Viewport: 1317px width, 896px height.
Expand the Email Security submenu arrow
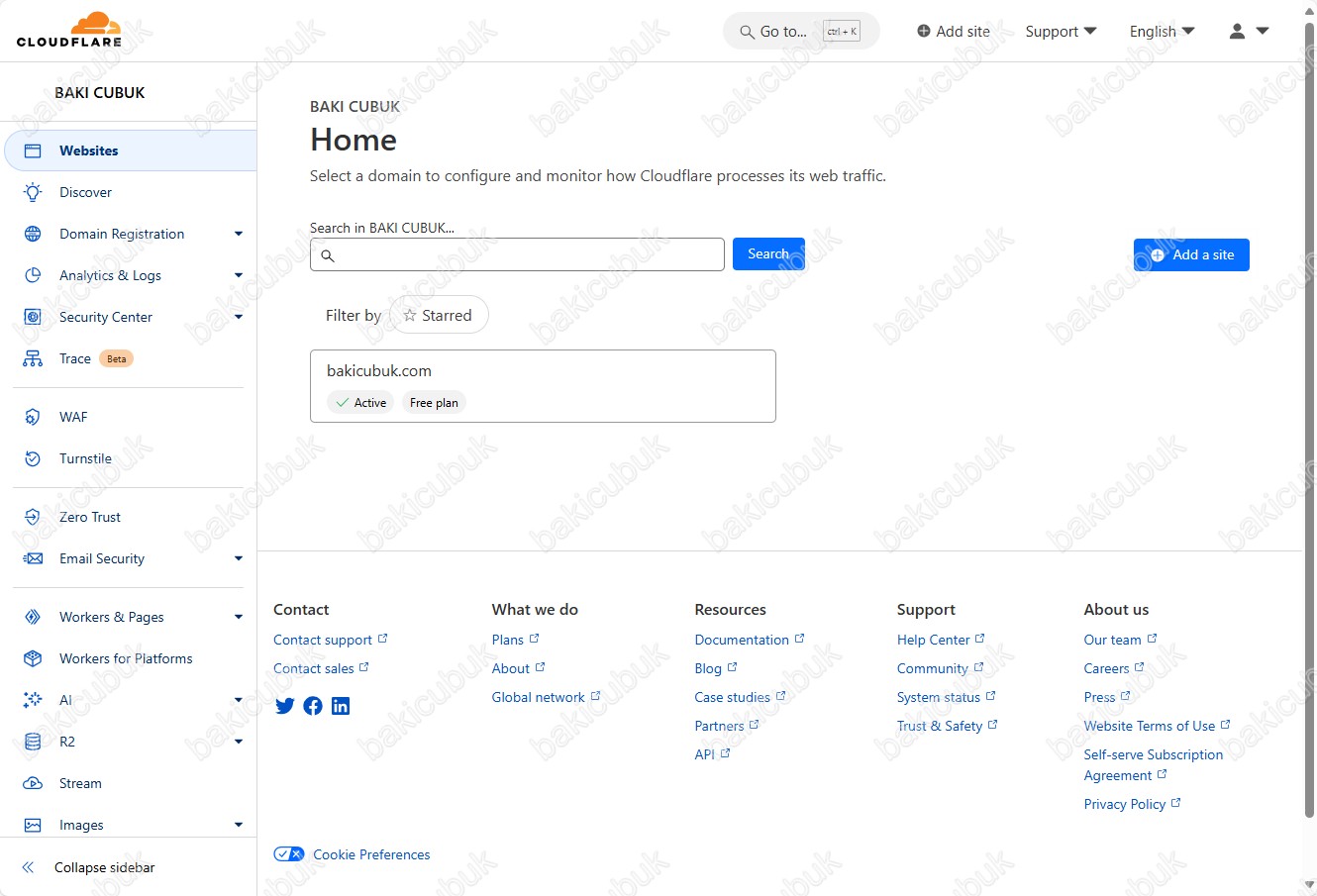tap(239, 558)
